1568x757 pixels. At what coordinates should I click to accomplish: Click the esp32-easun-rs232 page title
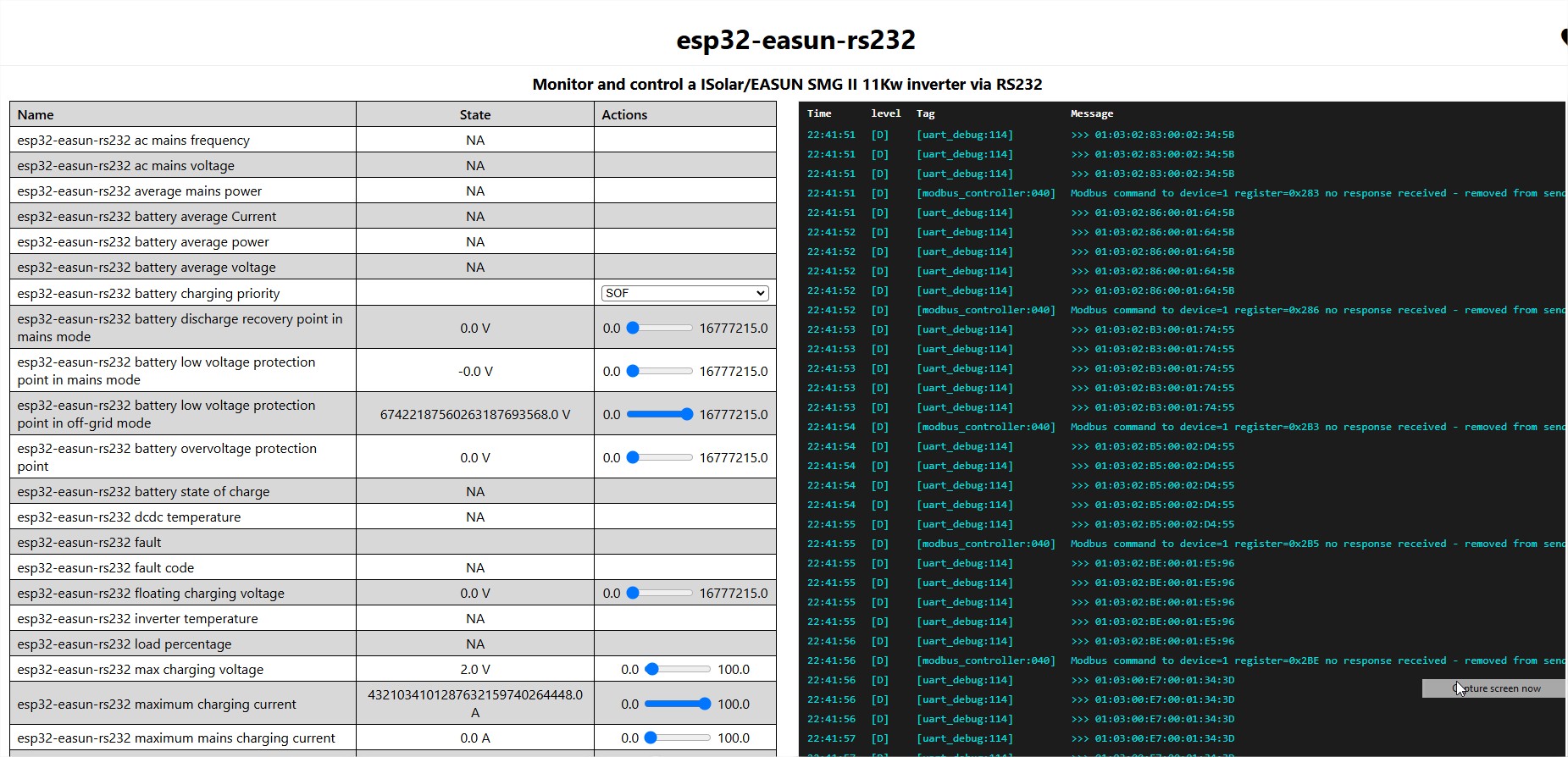[795, 40]
